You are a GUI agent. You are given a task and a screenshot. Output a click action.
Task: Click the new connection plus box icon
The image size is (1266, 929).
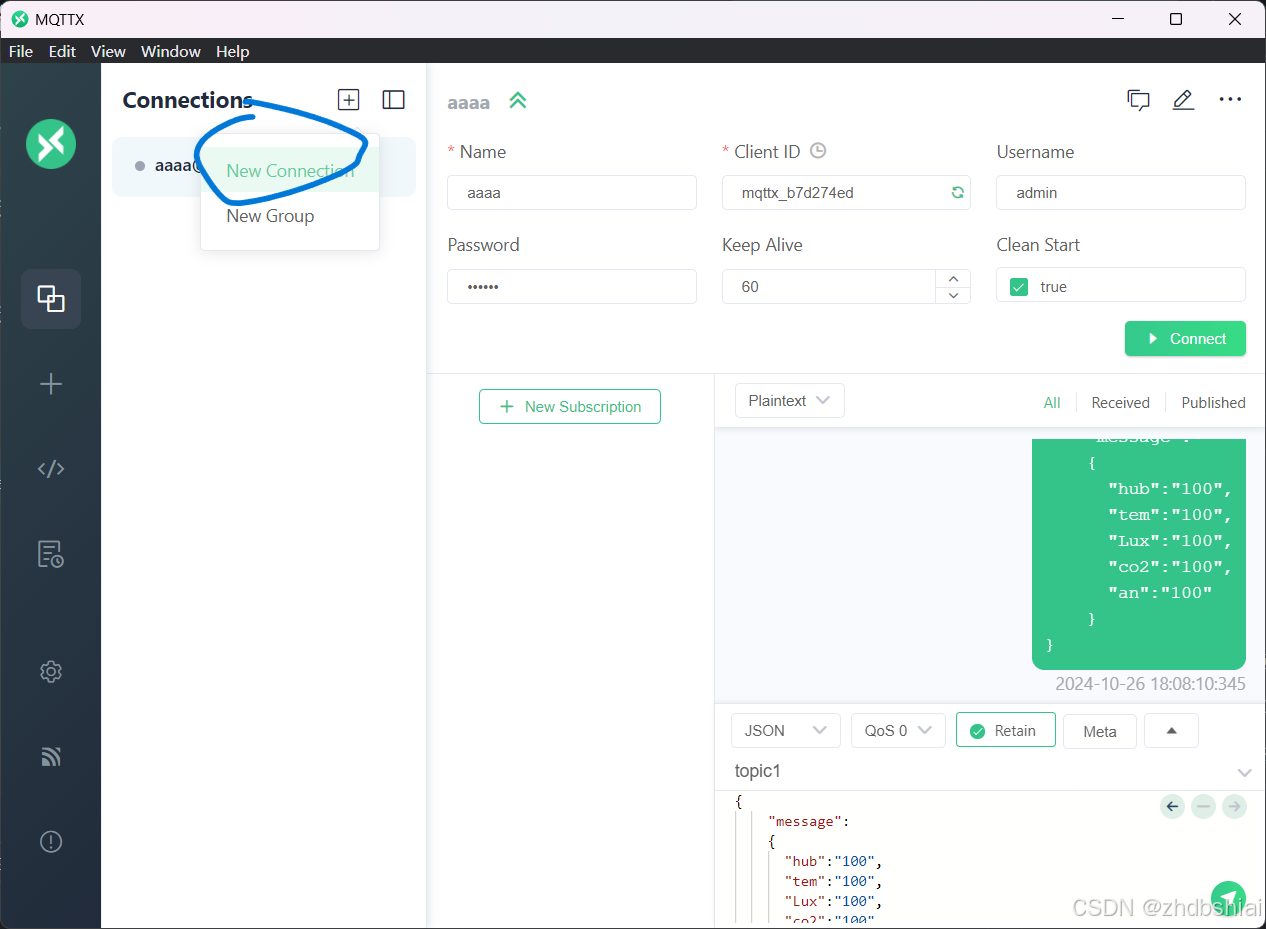coord(348,99)
